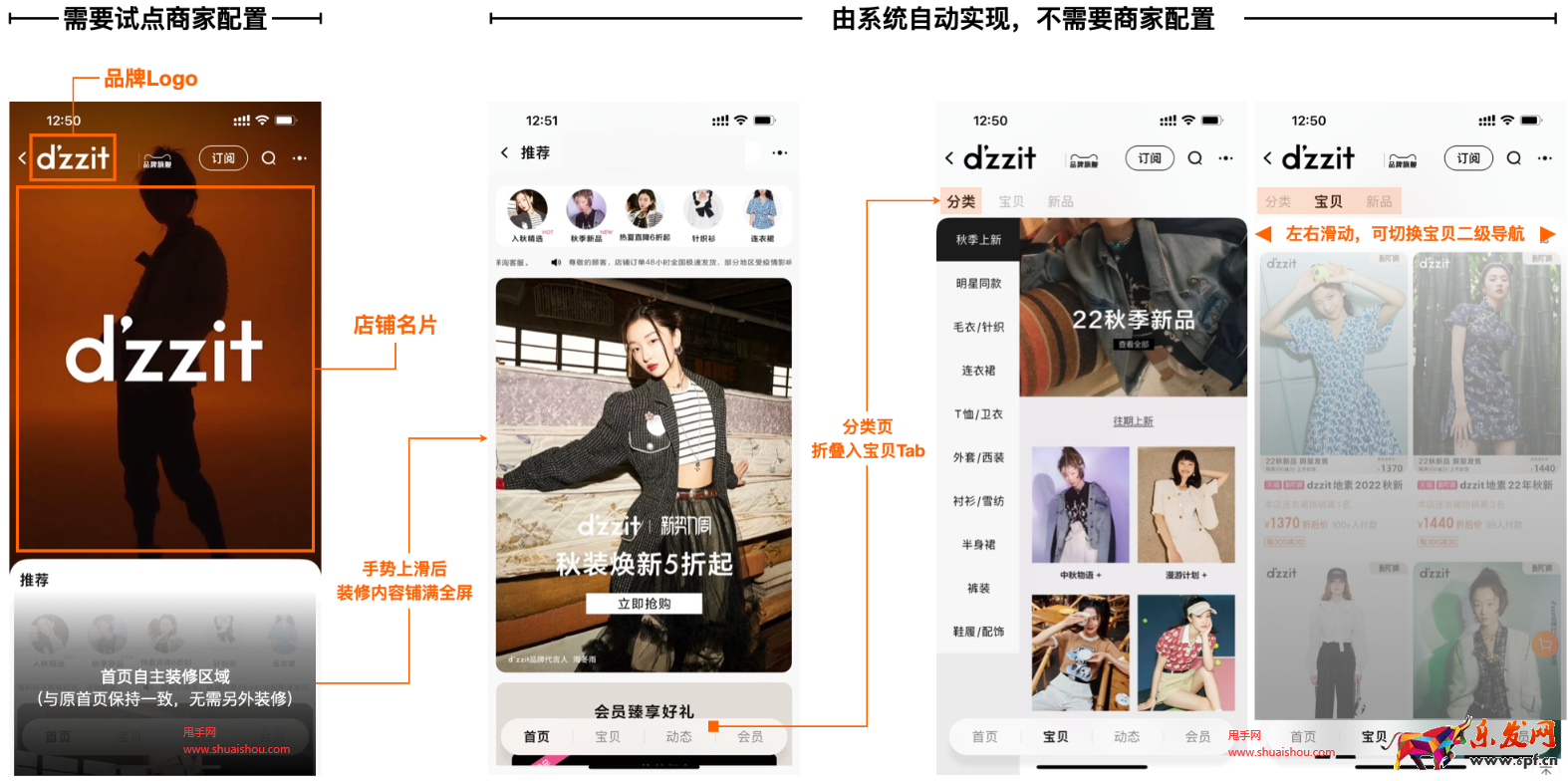Select 外套/西装 sidebar category
Image resolution: width=1568 pixels, height=781 pixels.
(x=978, y=458)
